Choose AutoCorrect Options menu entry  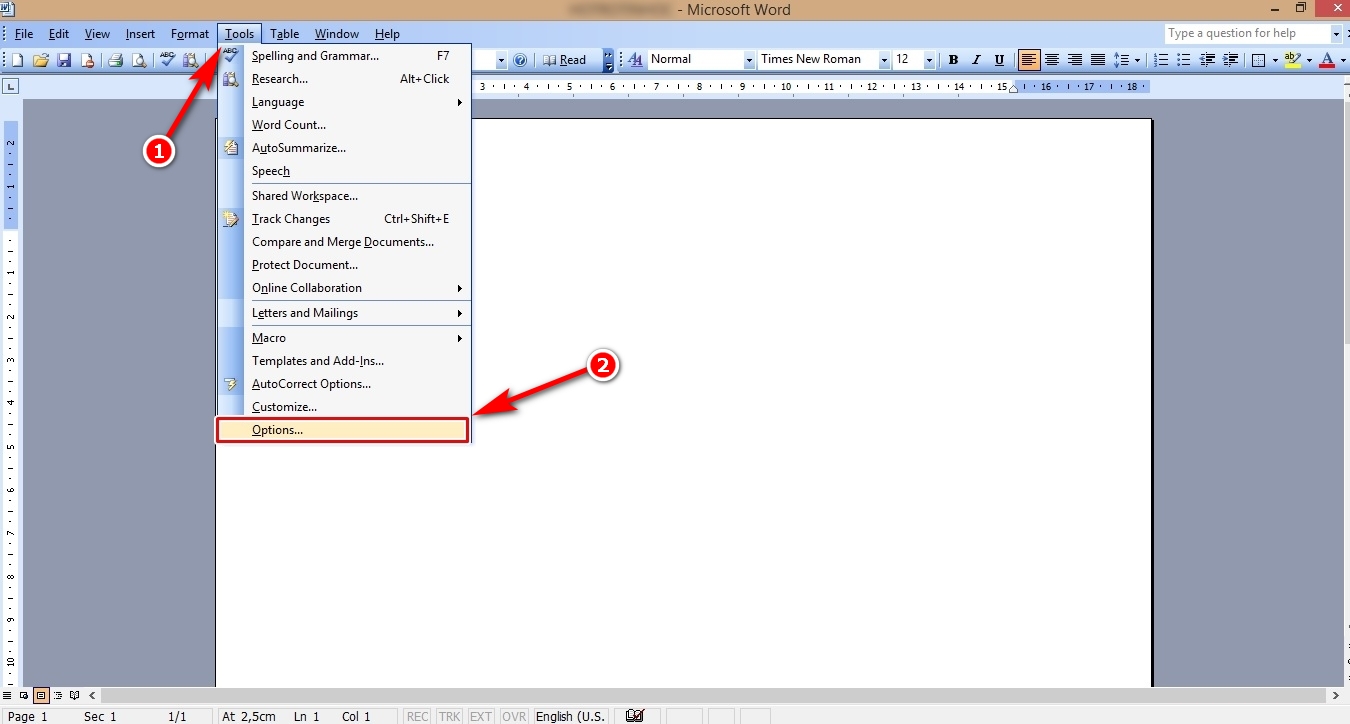pyautogui.click(x=345, y=384)
